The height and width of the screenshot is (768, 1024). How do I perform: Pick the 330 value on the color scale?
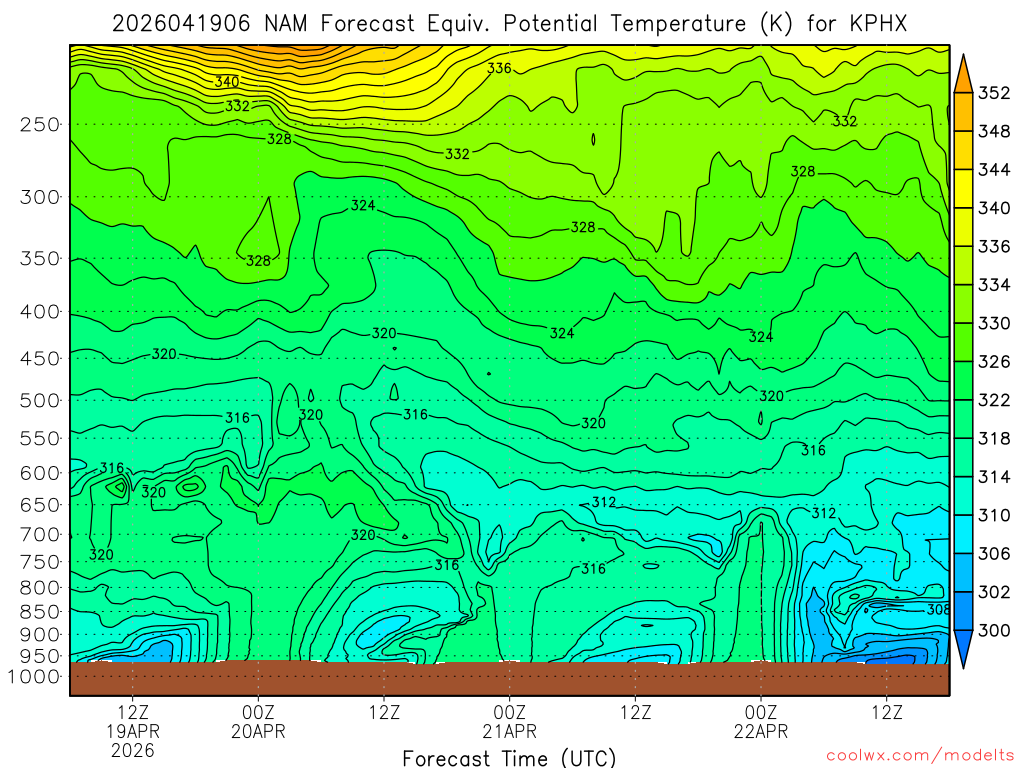tap(994, 324)
